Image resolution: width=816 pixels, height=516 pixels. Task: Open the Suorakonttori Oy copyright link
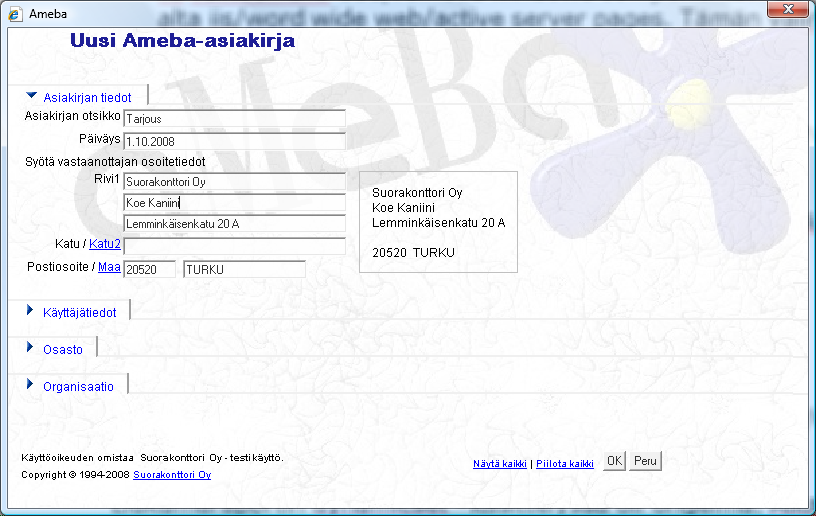pos(172,474)
